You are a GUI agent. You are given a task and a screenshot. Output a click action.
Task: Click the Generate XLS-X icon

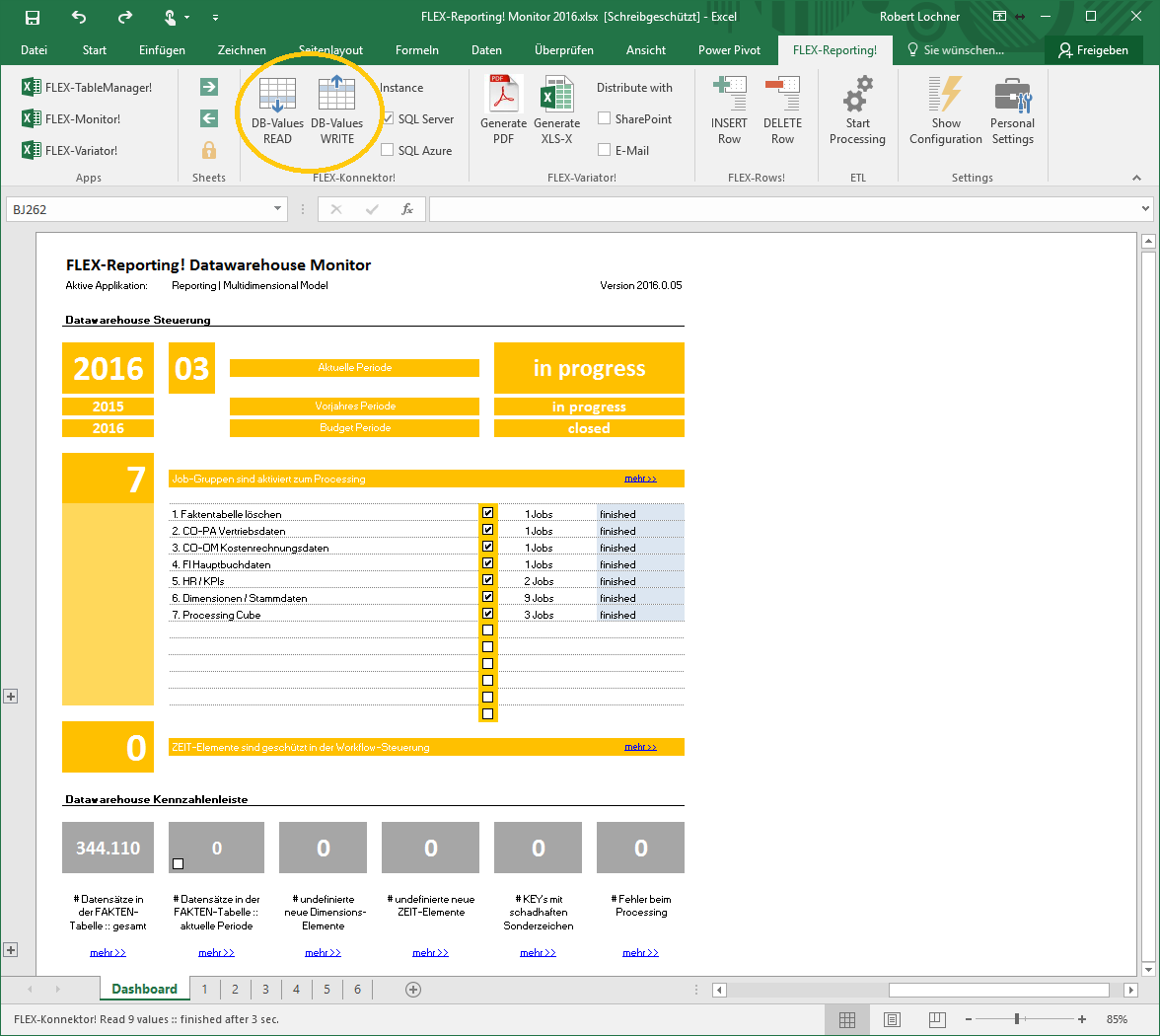click(x=556, y=97)
